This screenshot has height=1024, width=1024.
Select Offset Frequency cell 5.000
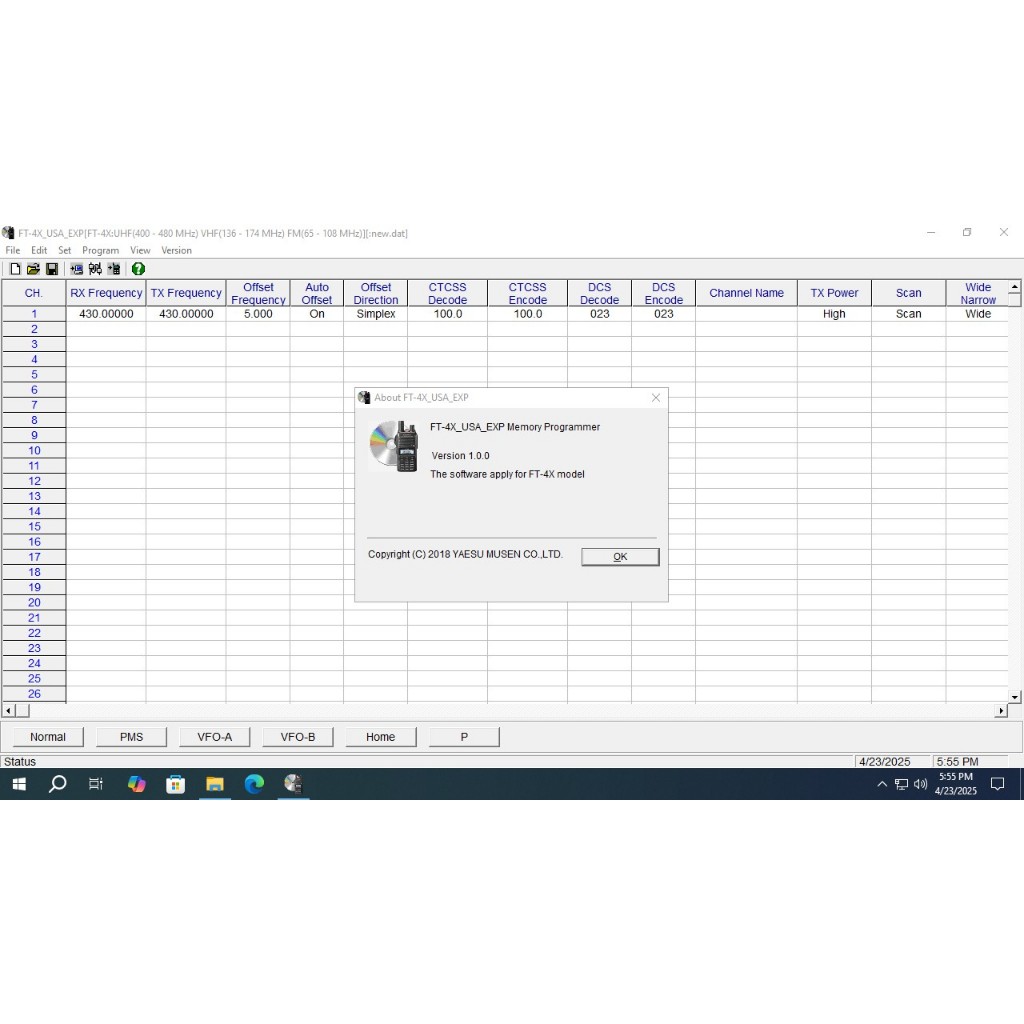pyautogui.click(x=258, y=314)
